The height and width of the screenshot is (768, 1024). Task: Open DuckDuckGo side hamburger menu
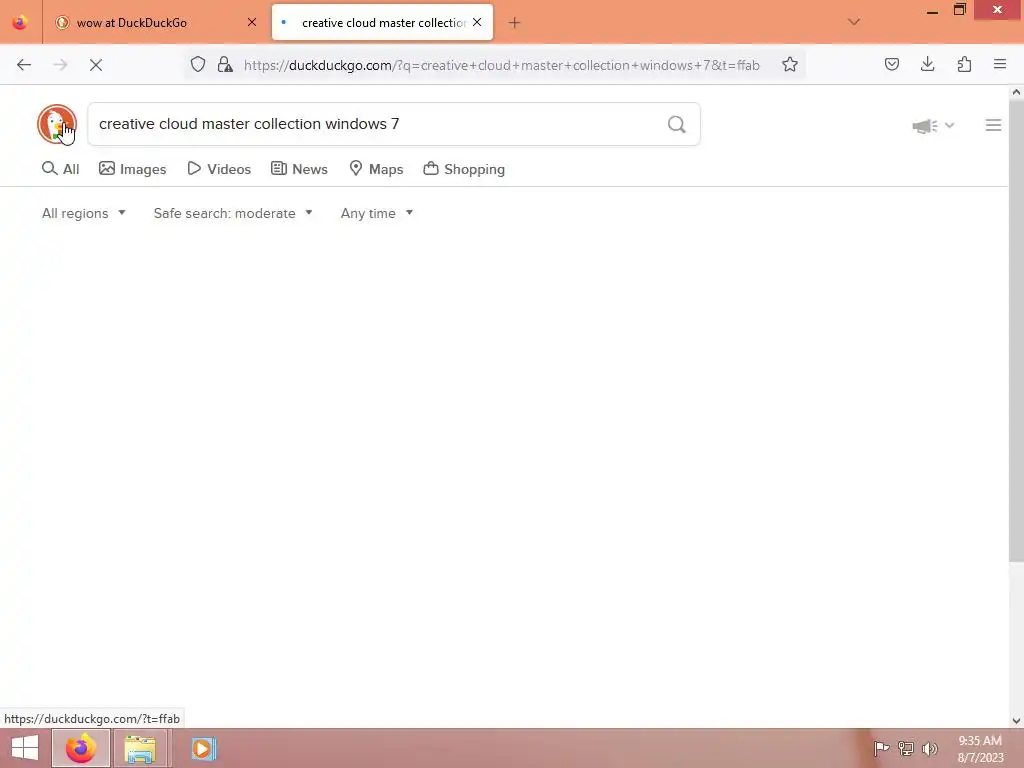(993, 125)
